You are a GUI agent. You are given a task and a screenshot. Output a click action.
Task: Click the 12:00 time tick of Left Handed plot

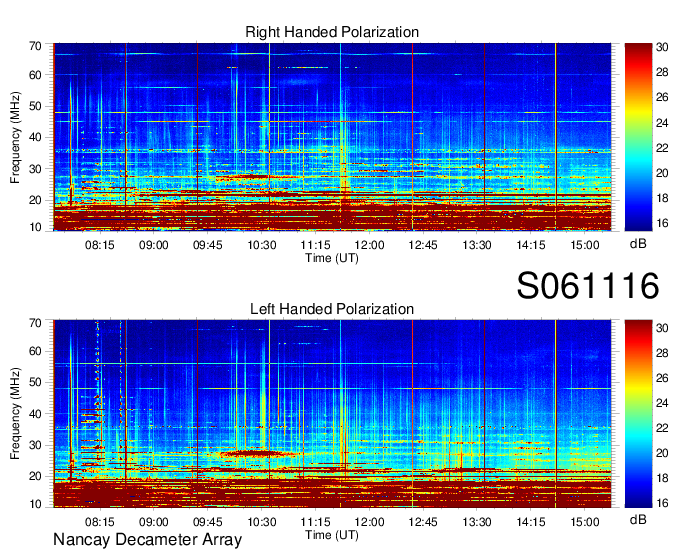(369, 522)
